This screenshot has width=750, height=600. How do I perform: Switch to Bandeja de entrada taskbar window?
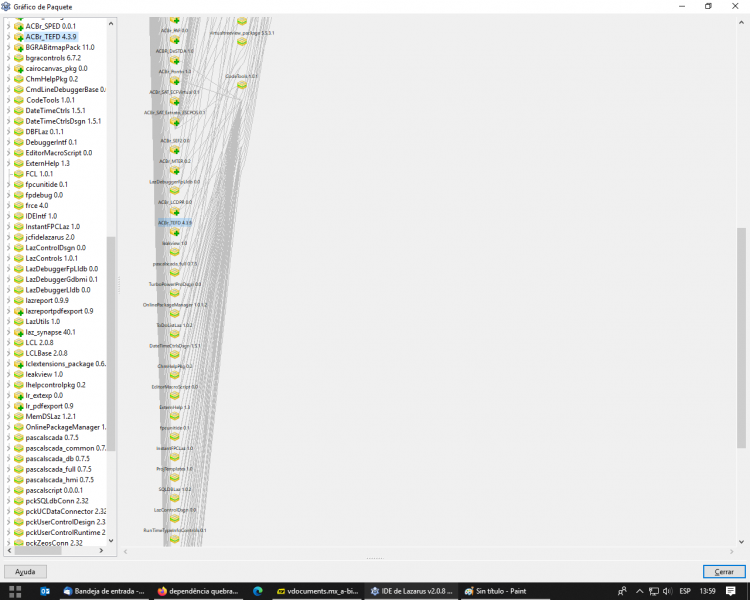tap(104, 591)
